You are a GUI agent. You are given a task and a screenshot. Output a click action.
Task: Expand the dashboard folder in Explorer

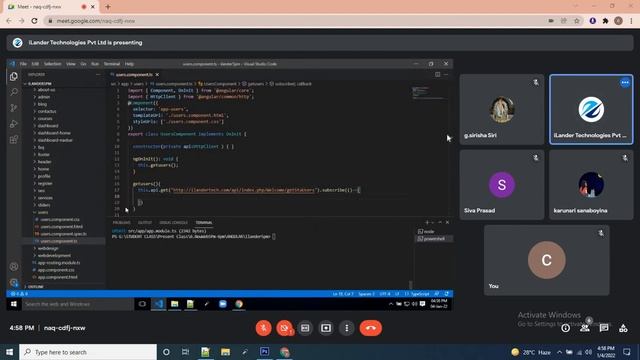48,126
